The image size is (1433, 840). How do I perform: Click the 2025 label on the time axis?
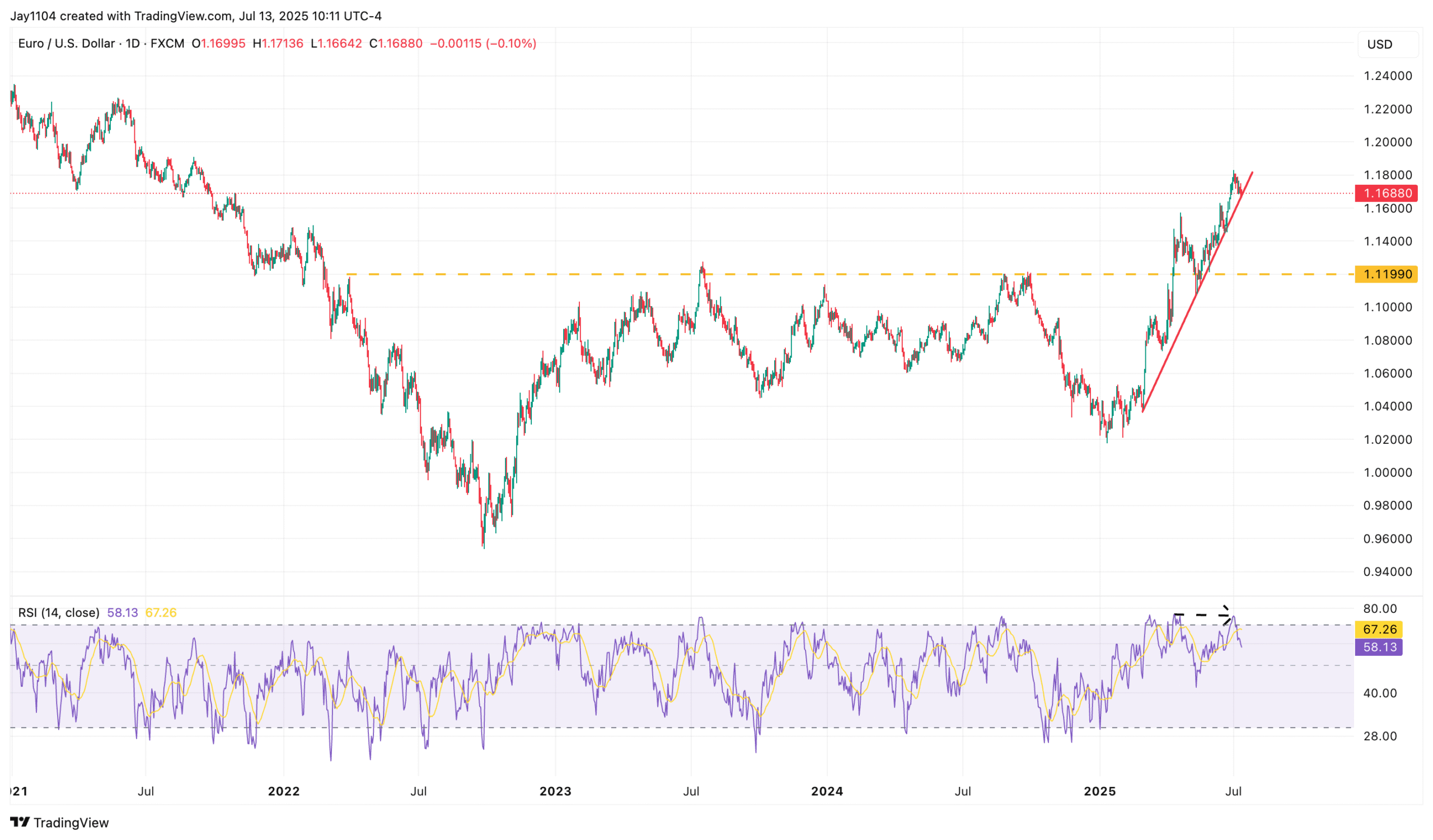point(1099,791)
